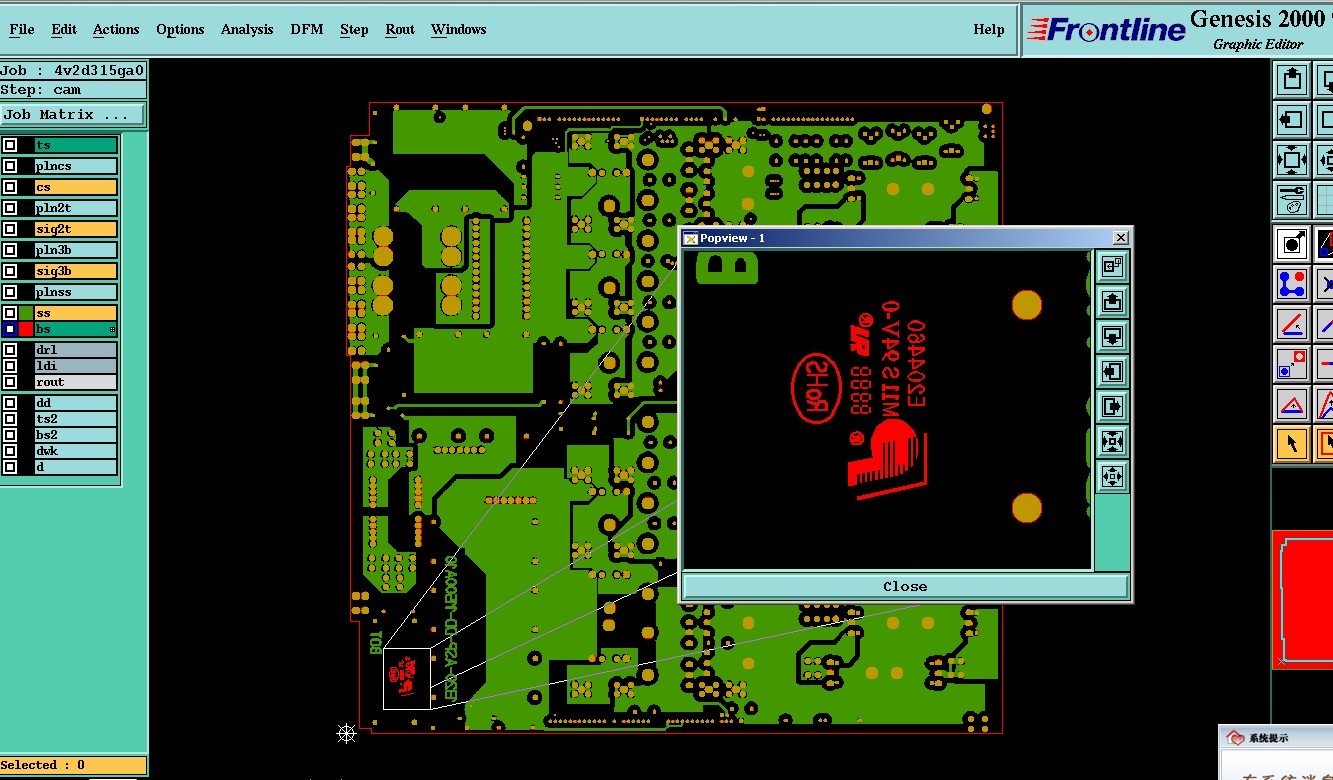
Task: Select the sig3b layer name
Action: click(76, 271)
